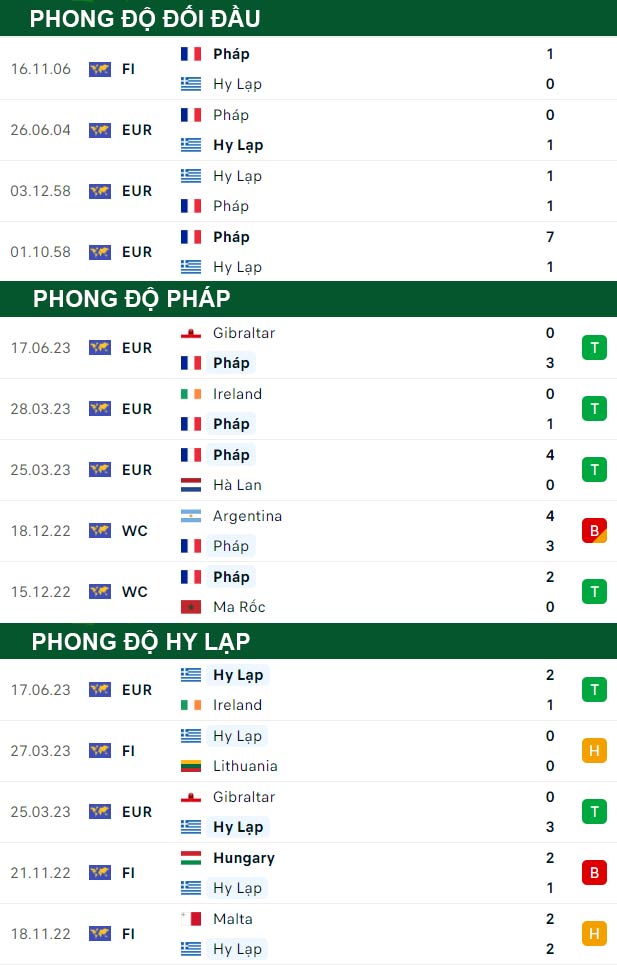Click the green T badge for Gibraltar vs Pháp 17.06.23
This screenshot has height=965, width=617.
594,348
